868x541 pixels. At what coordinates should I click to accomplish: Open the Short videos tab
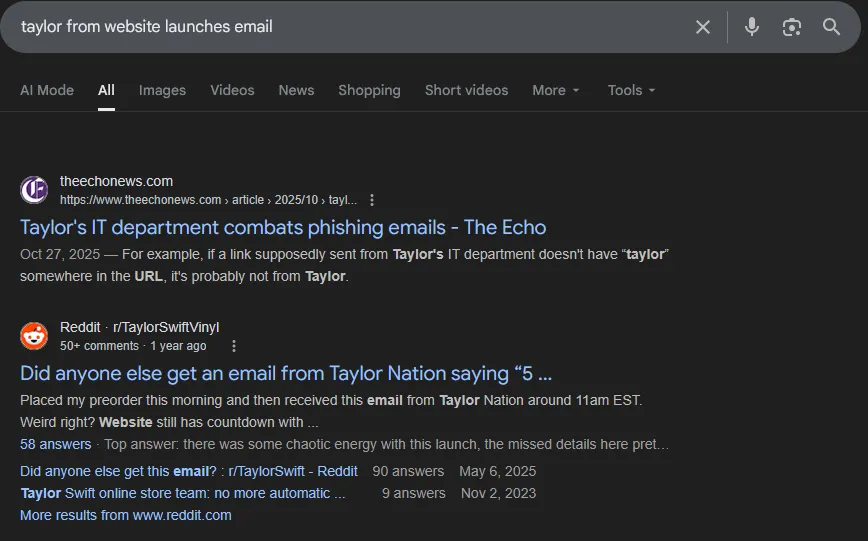point(466,90)
